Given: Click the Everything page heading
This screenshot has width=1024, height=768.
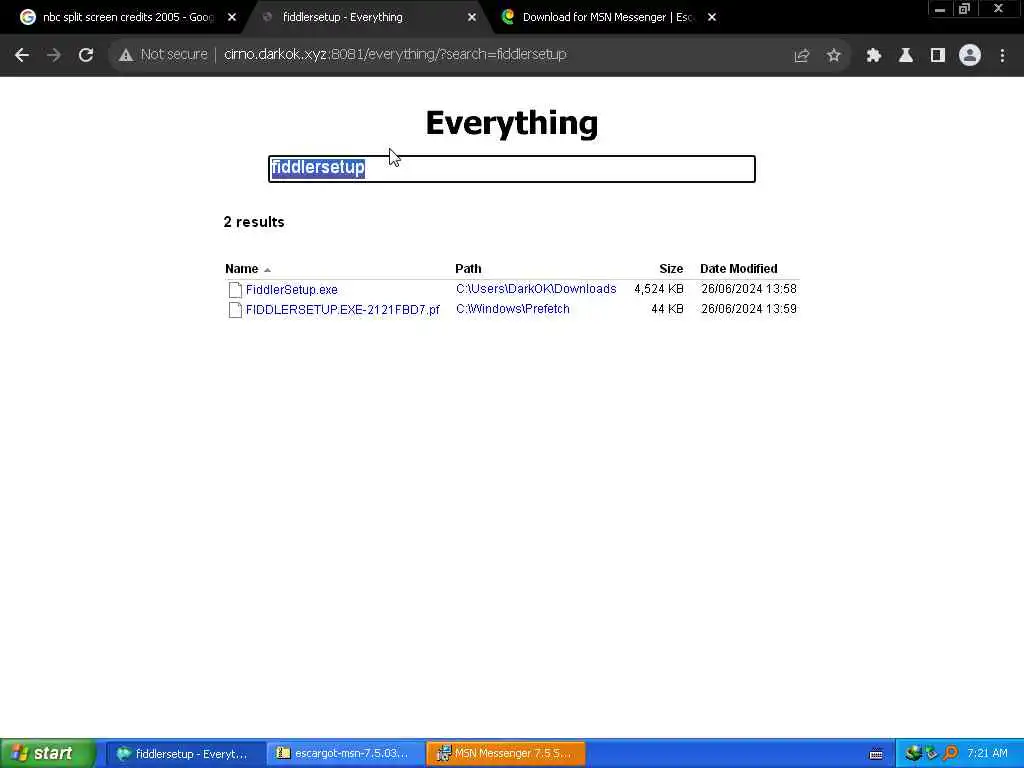Looking at the screenshot, I should point(512,123).
